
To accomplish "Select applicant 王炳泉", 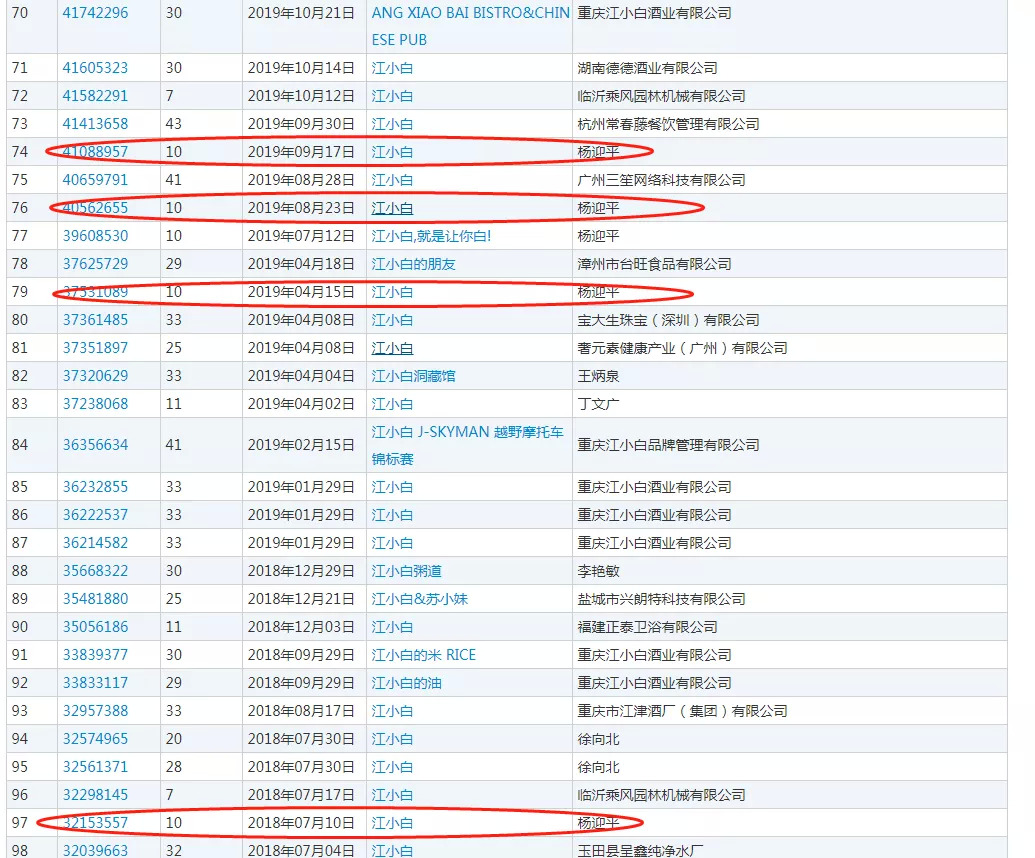I will [598, 376].
